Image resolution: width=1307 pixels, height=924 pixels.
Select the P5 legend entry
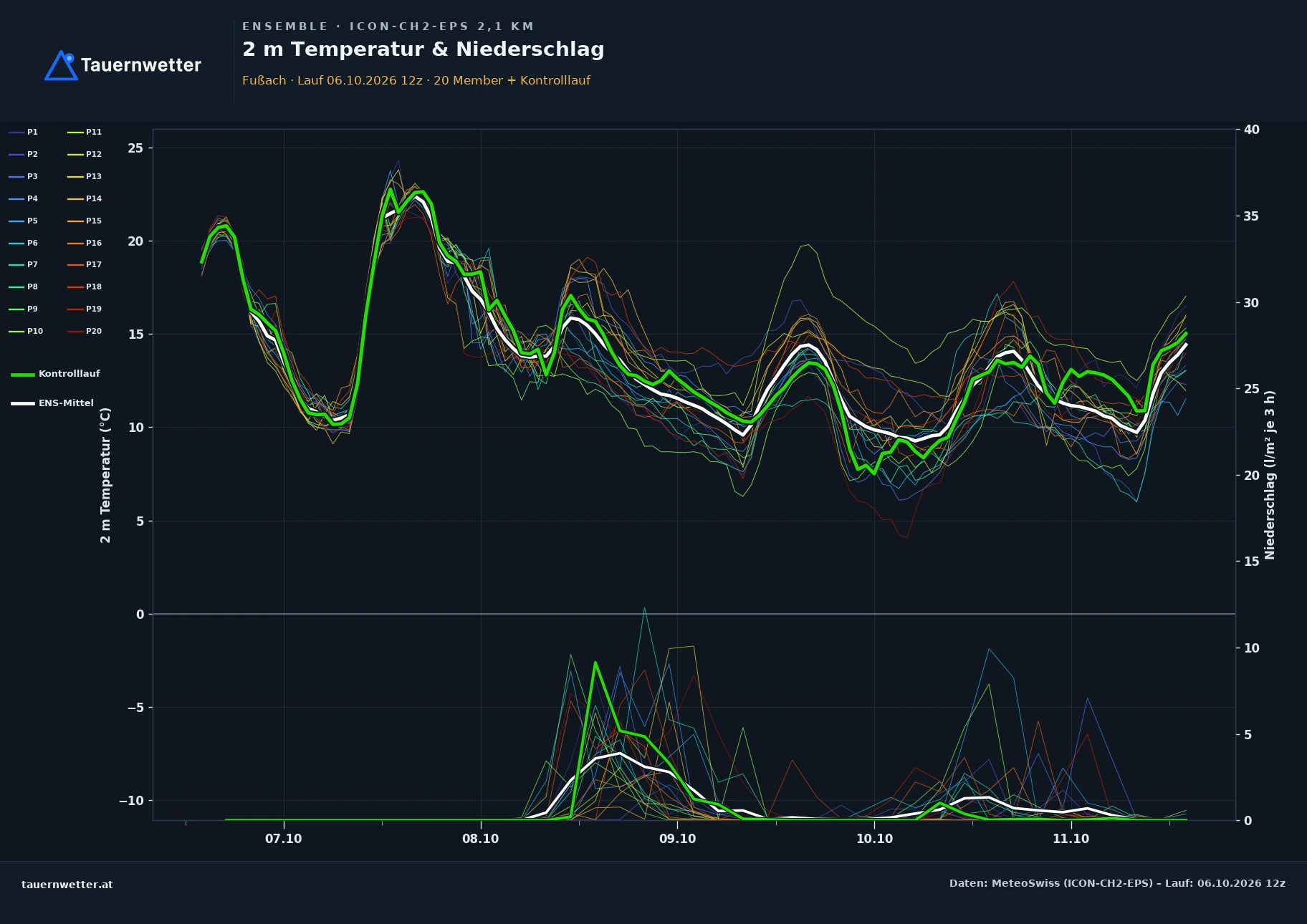[24, 221]
